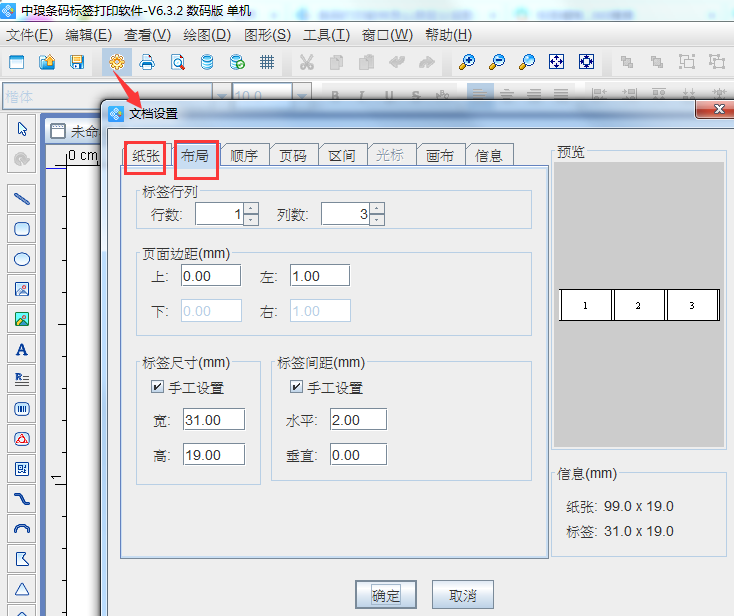The width and height of the screenshot is (734, 616).
Task: Click the label width input field
Action: point(214,420)
